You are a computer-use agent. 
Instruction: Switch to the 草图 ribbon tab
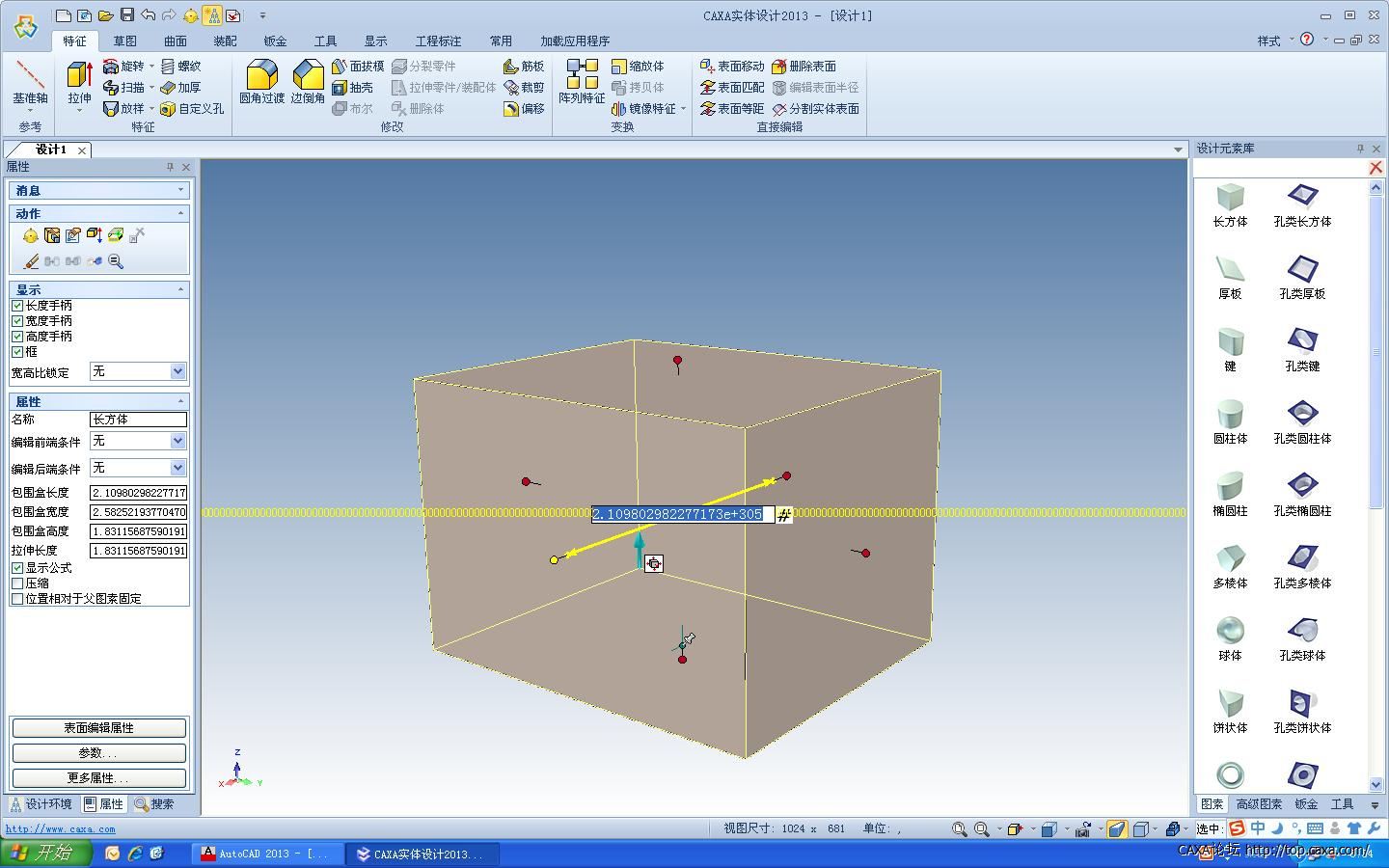[124, 41]
